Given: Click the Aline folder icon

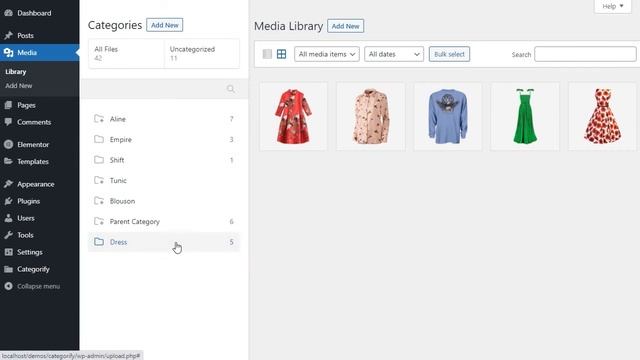Looking at the screenshot, I should pyautogui.click(x=99, y=119).
